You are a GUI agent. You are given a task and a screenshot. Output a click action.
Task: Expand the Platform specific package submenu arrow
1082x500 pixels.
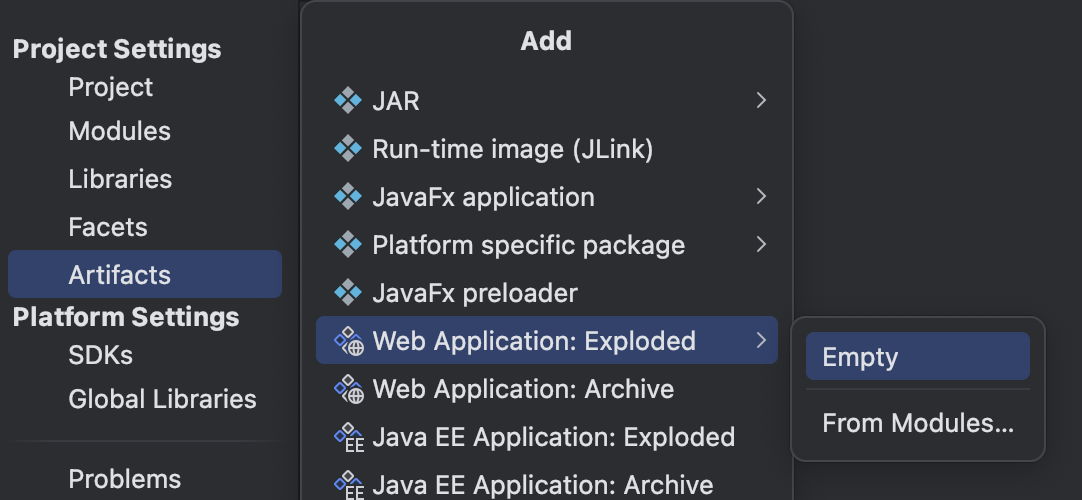761,245
